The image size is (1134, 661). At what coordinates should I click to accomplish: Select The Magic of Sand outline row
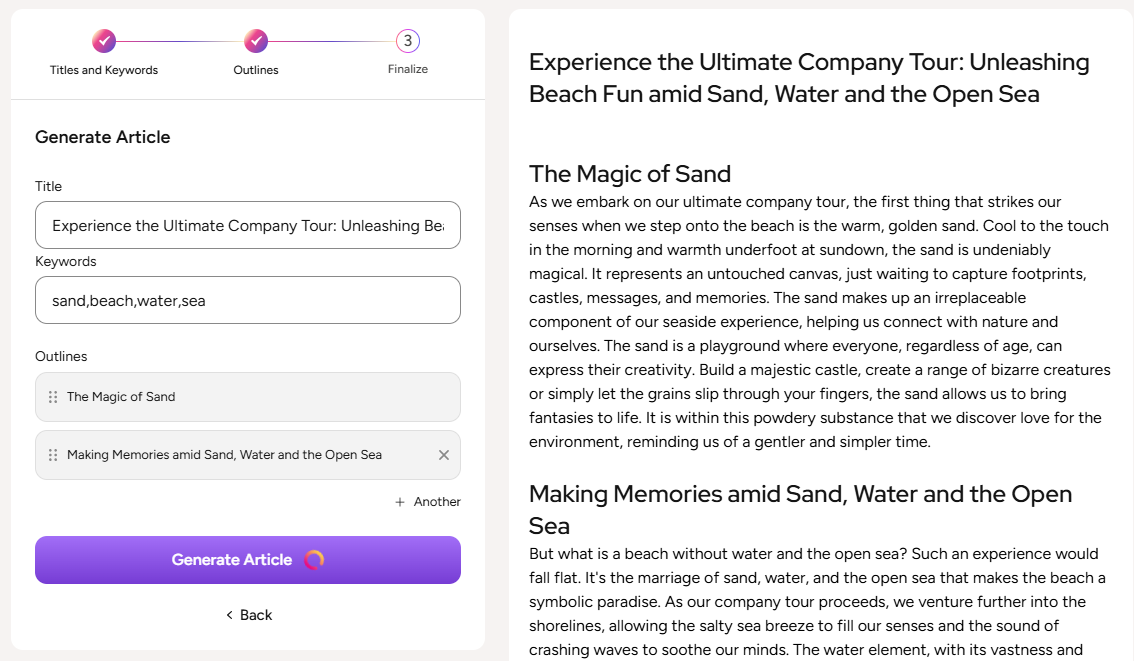click(248, 397)
